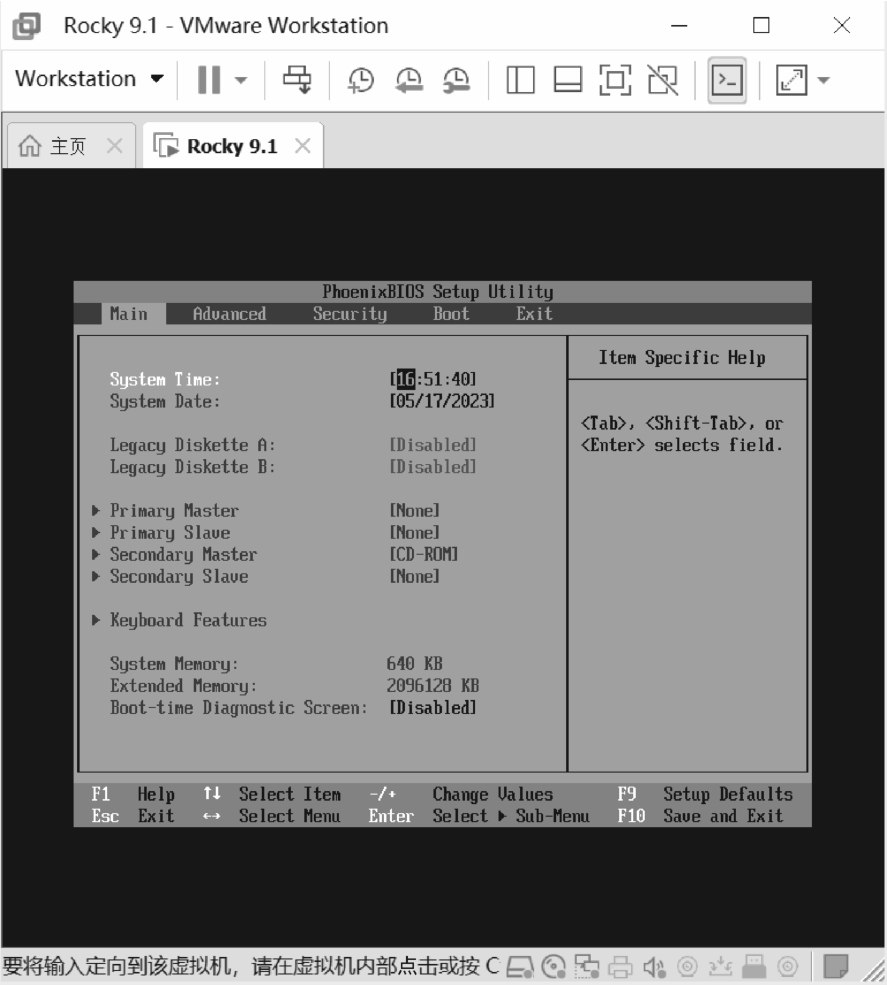
Task: Expand the stretch guest display options arrow
Action: 823,79
